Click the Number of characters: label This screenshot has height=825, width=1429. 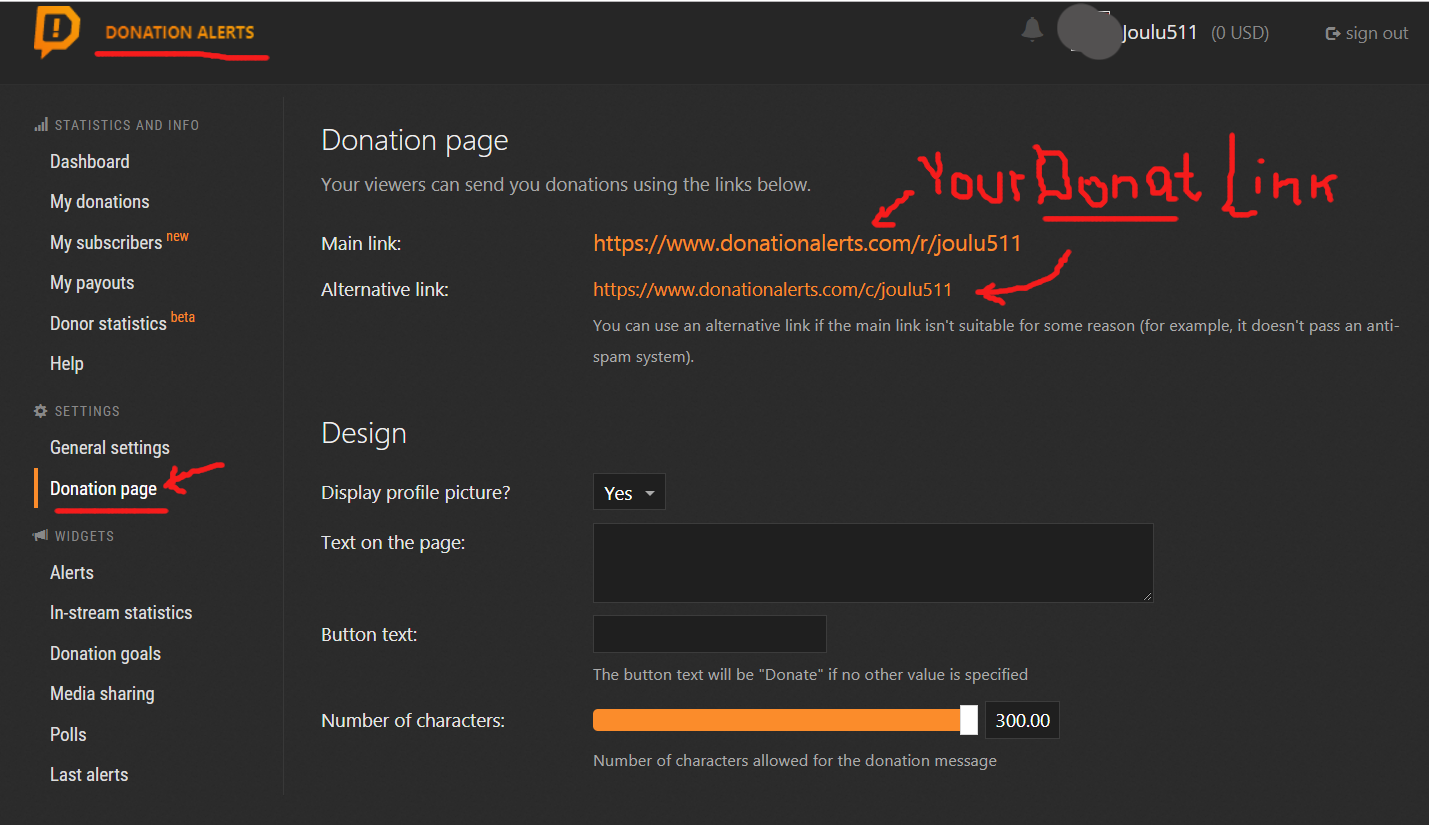pyautogui.click(x=413, y=720)
